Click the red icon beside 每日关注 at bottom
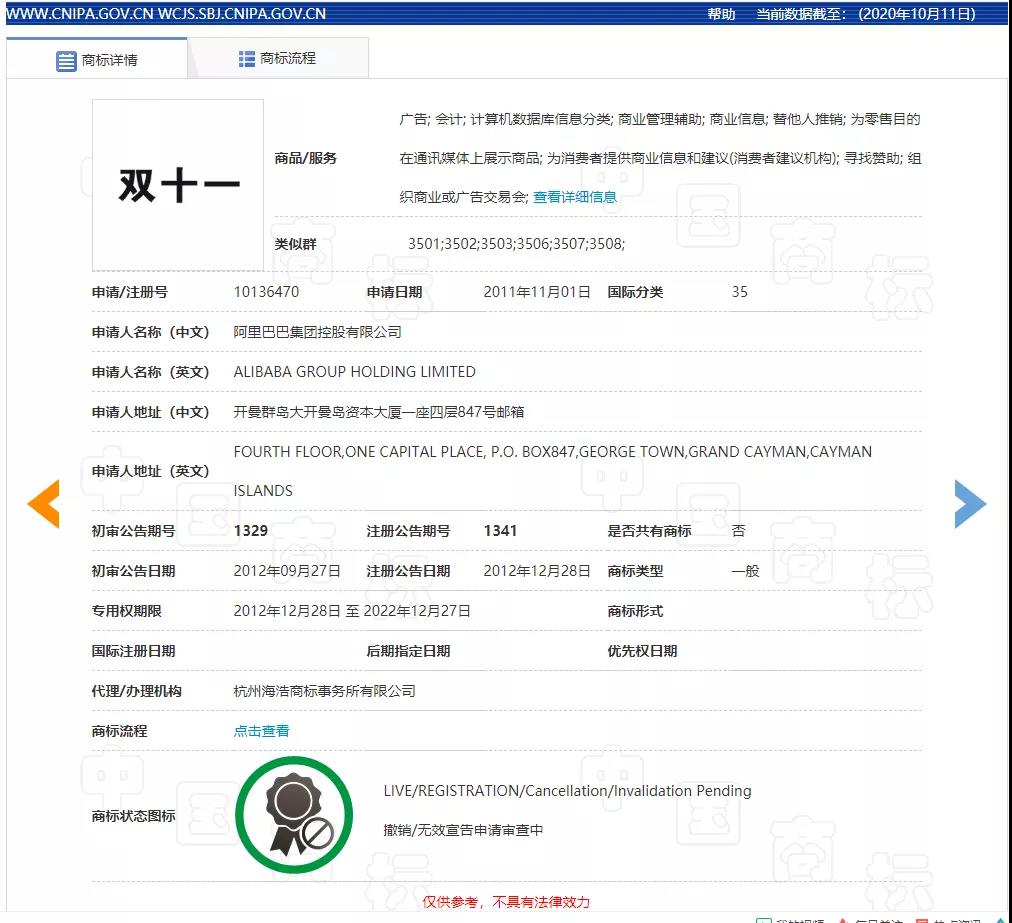 pyautogui.click(x=842, y=919)
